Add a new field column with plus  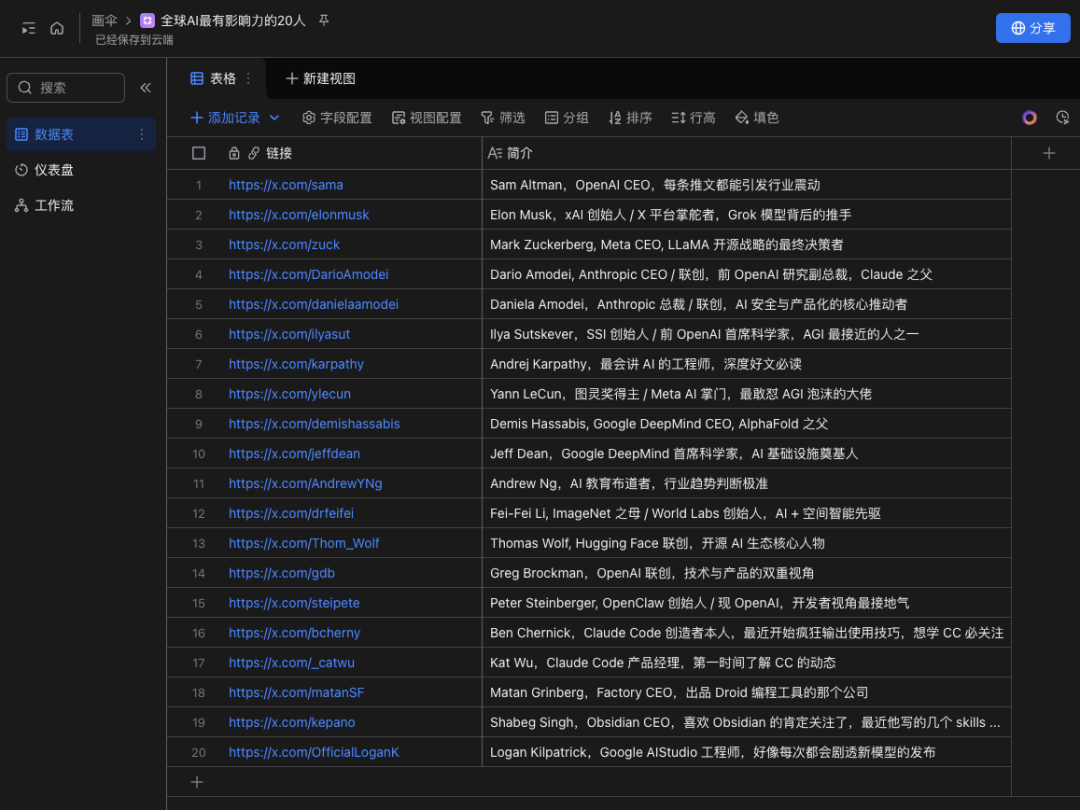pyautogui.click(x=1049, y=153)
